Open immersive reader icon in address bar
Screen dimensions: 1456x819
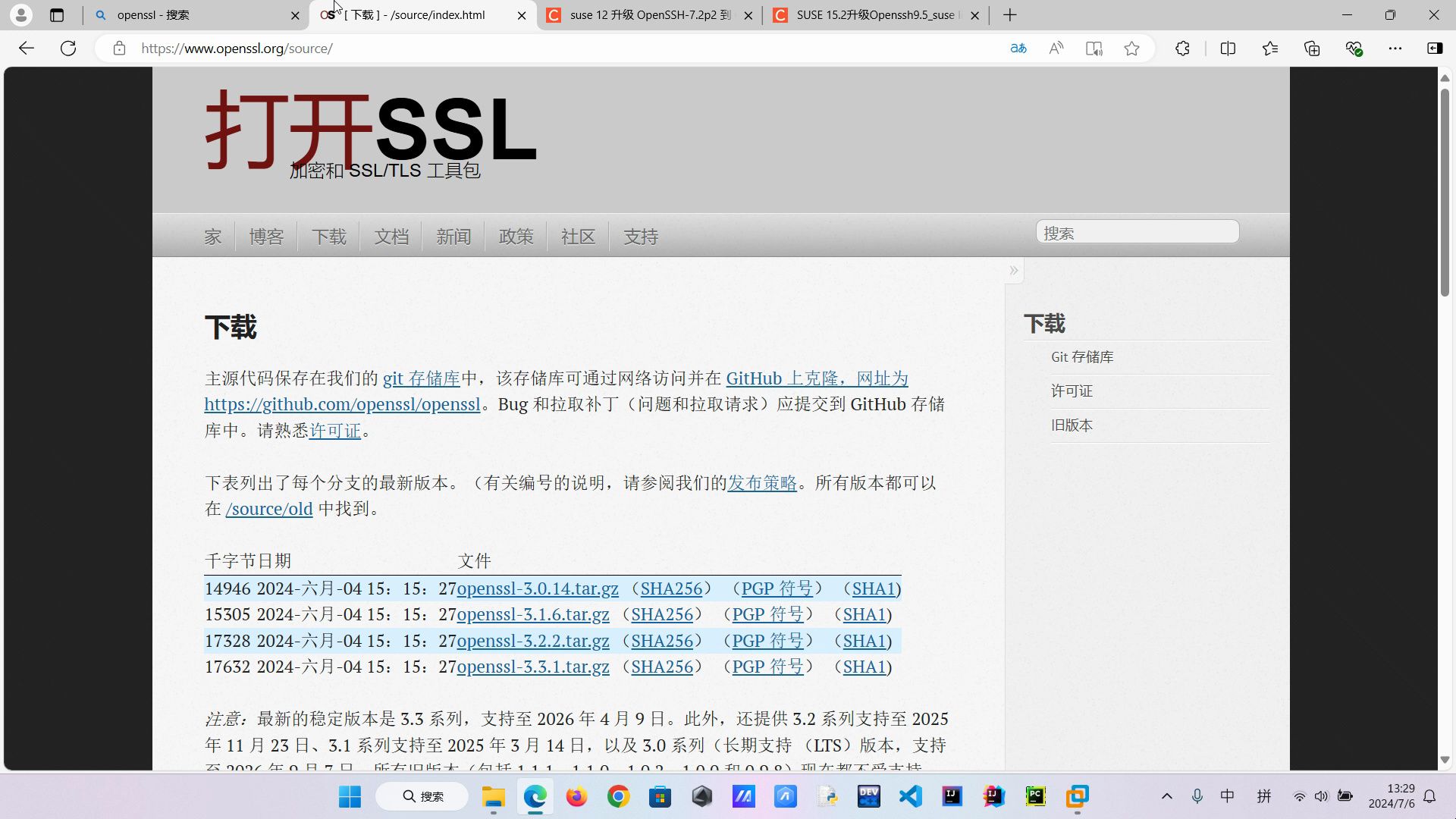tap(1094, 49)
